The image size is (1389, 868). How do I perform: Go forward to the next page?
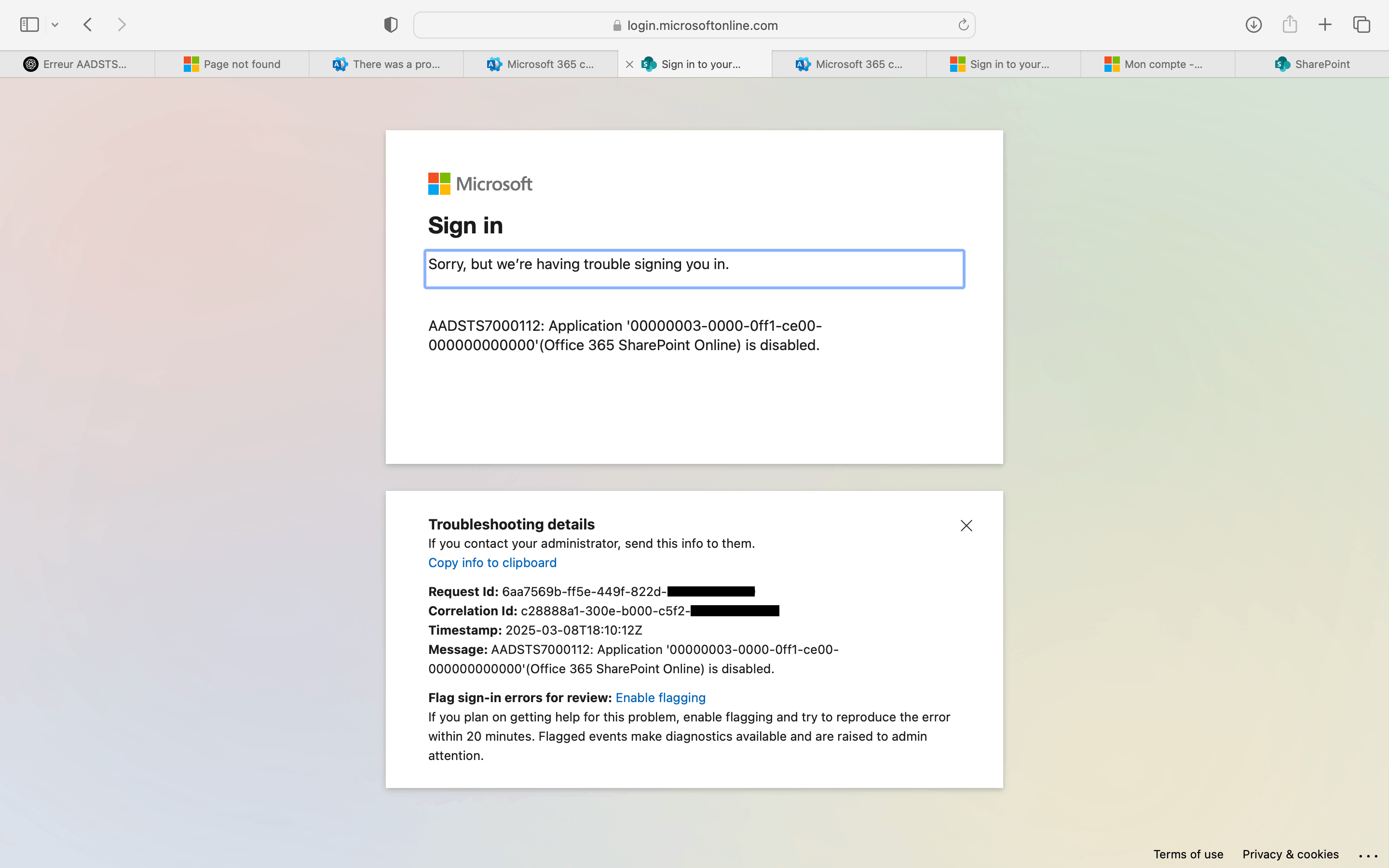(122, 25)
